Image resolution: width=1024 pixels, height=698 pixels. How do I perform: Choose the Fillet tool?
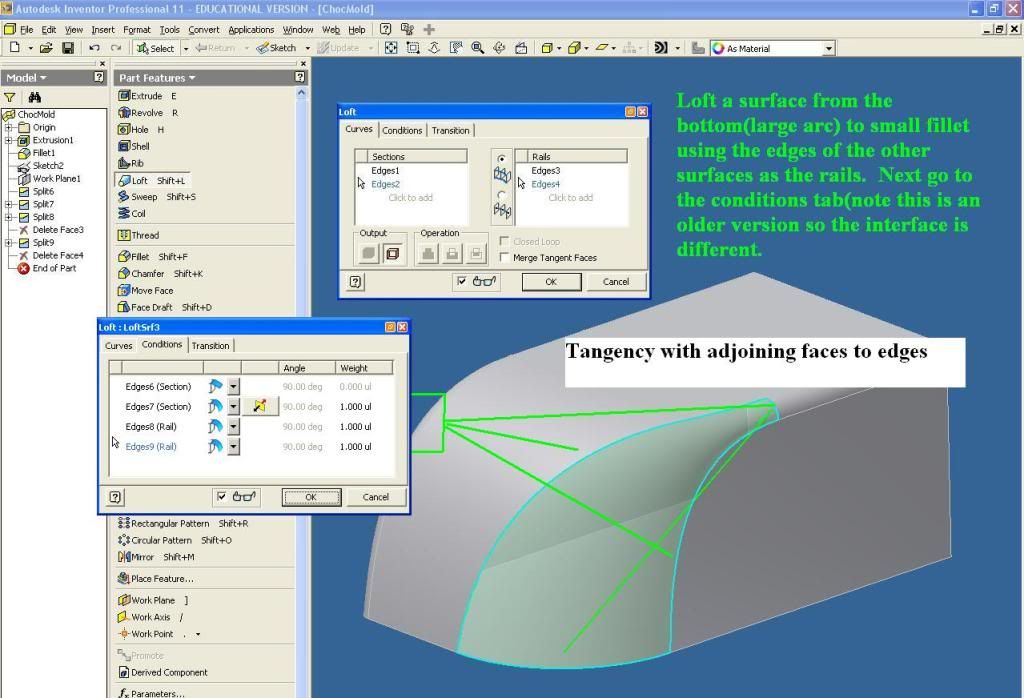coord(125,257)
